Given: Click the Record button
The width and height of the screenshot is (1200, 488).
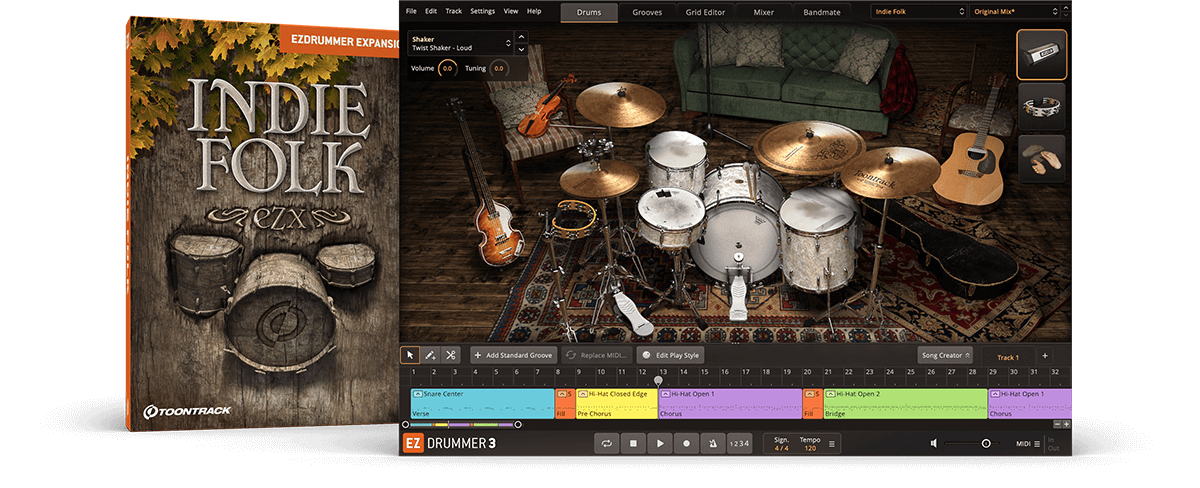Looking at the screenshot, I should pos(686,443).
